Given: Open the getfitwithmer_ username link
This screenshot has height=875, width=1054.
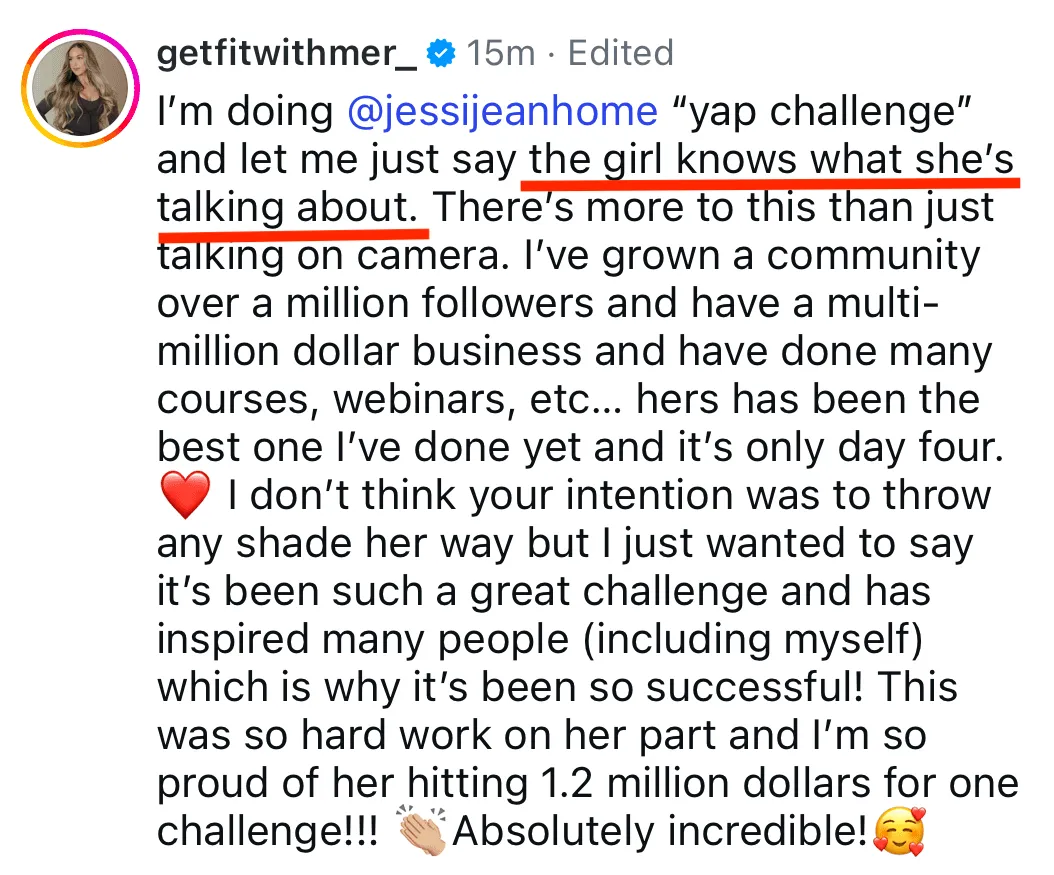Looking at the screenshot, I should point(287,54).
